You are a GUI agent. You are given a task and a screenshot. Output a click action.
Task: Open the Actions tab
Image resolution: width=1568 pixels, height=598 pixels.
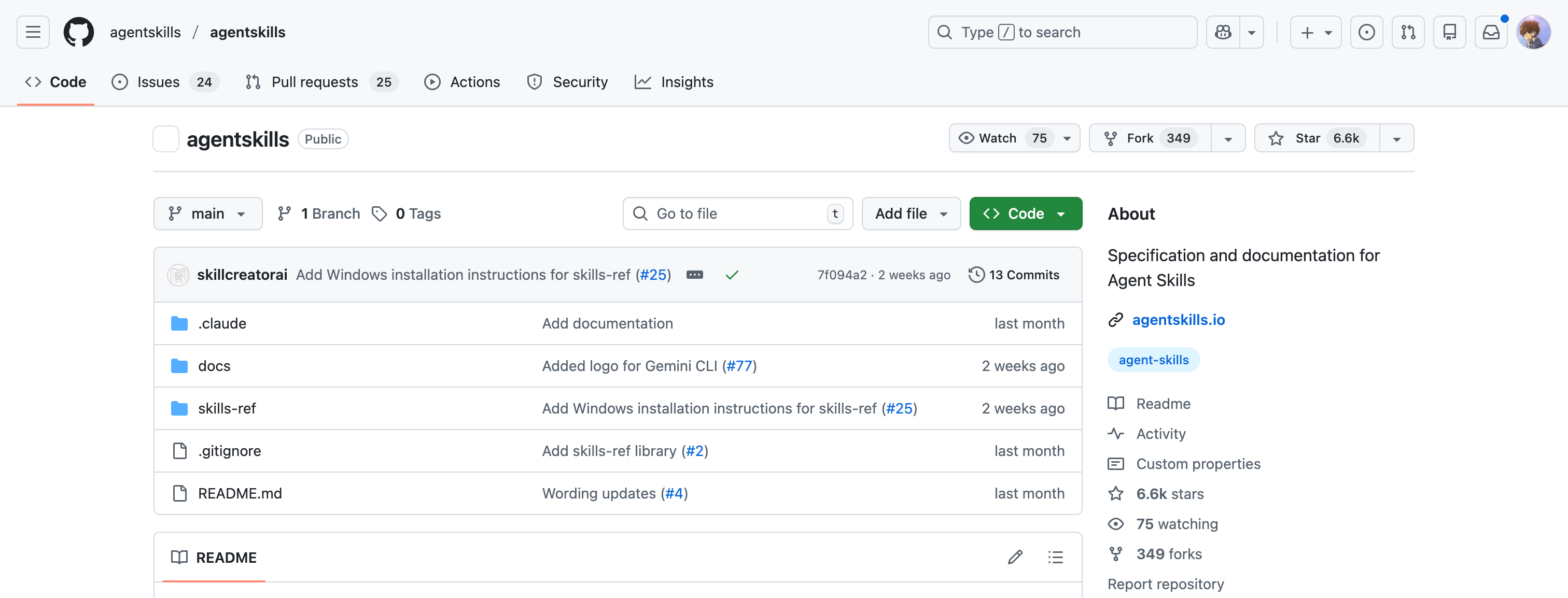462,82
